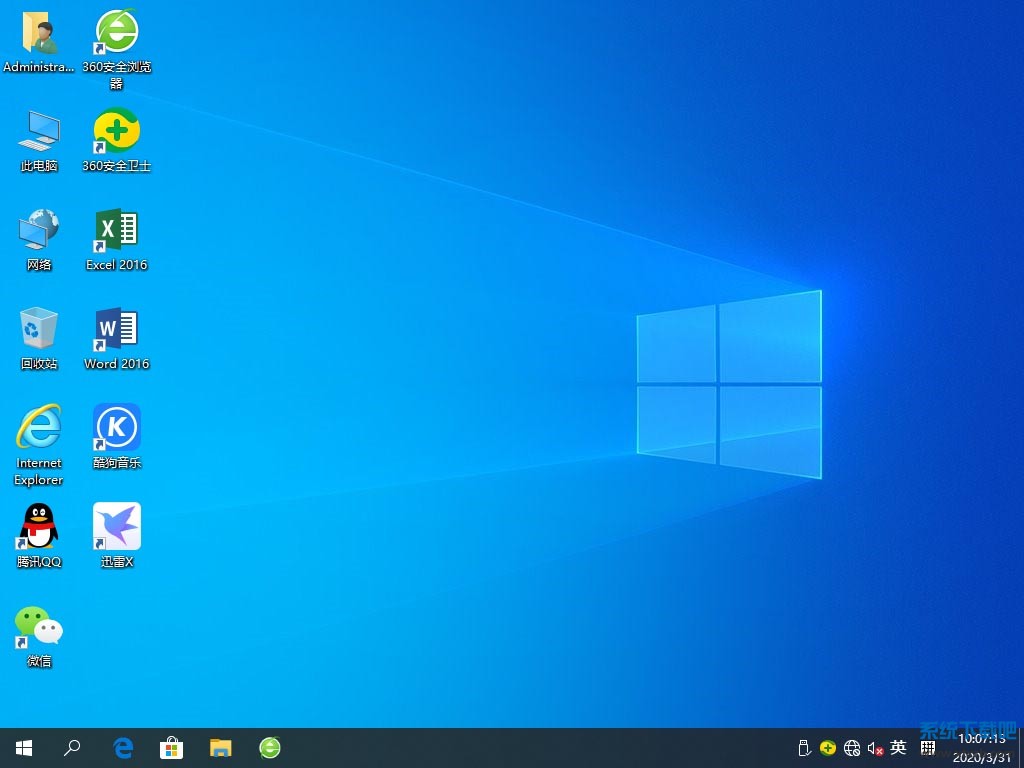The height and width of the screenshot is (768, 1024).
Task: Click the taskbar search magnifier
Action: 72,748
